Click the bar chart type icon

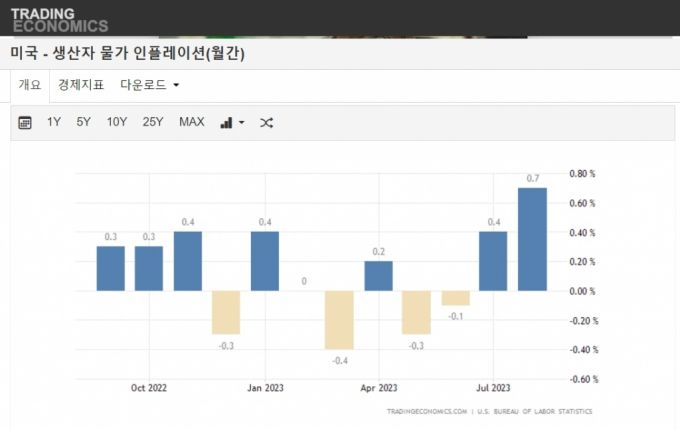[226, 122]
